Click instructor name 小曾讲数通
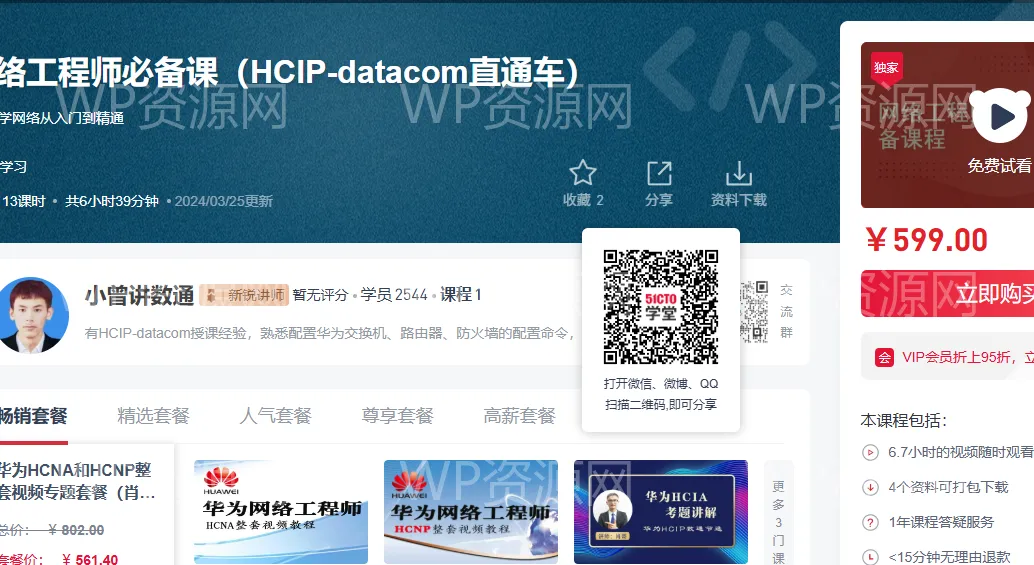 point(139,295)
